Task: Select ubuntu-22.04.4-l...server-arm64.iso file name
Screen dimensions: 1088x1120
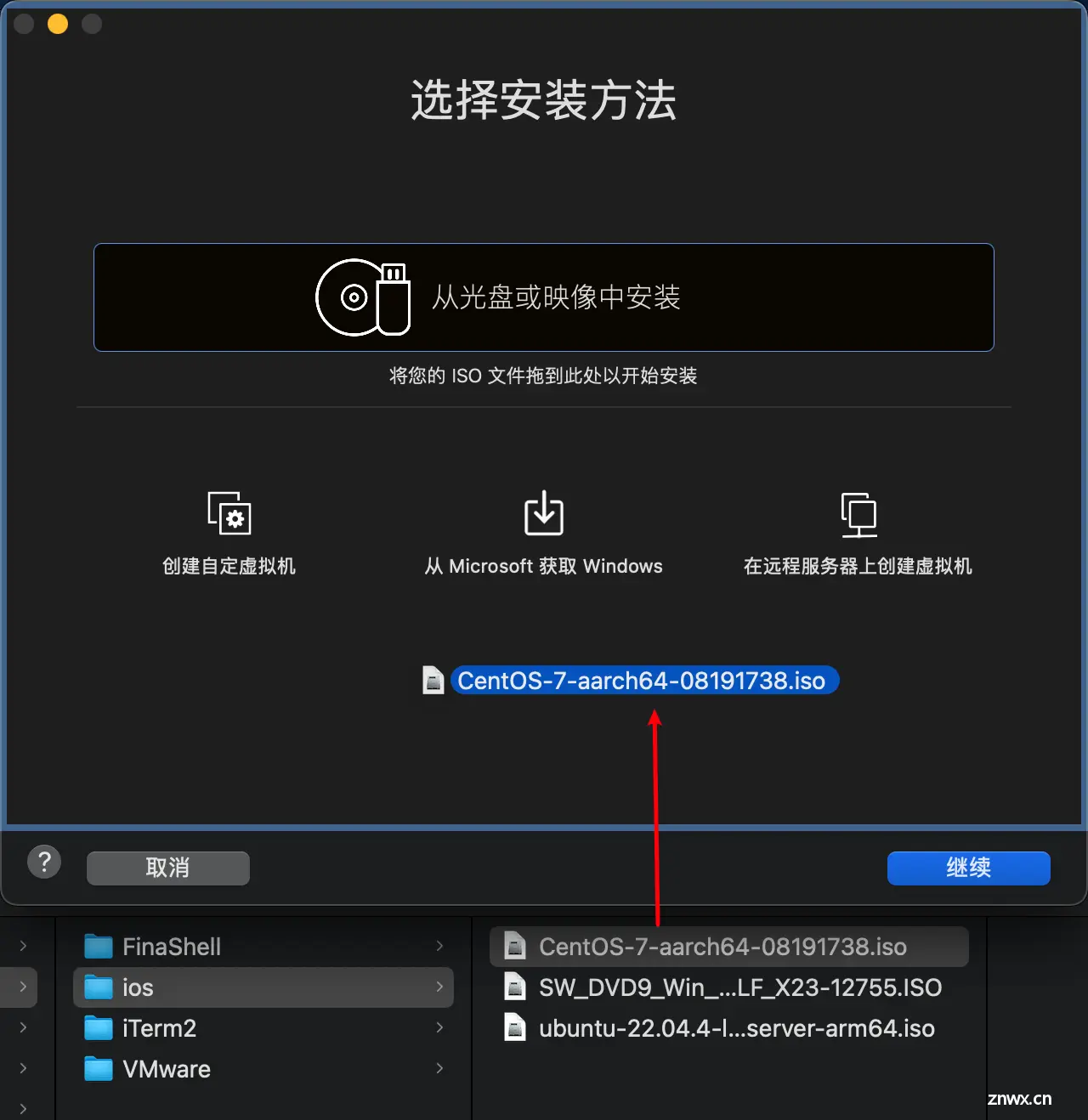Action: click(x=737, y=1028)
